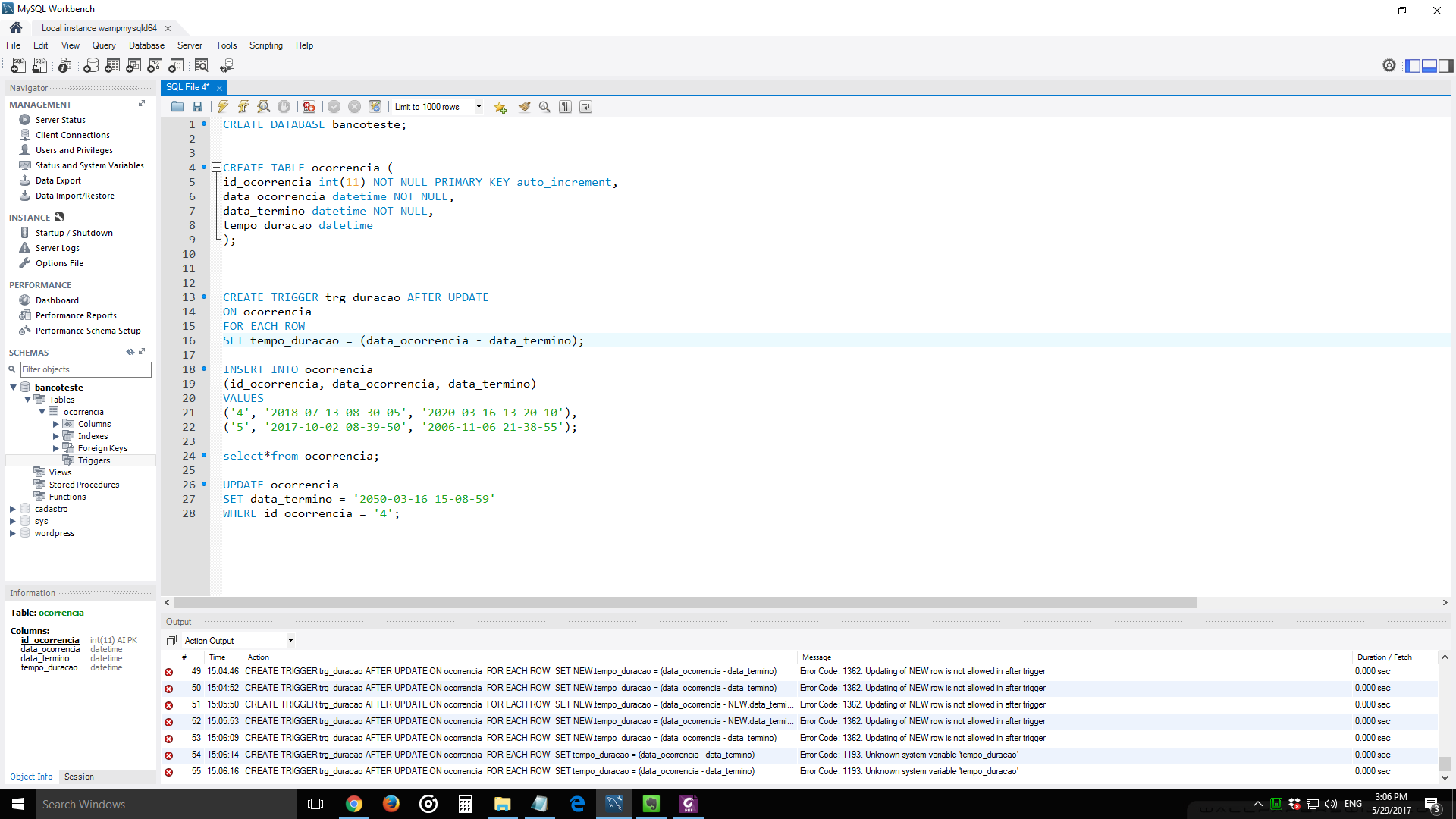Screen dimensions: 1456x819
Task: Commit transaction icon
Action: coord(334,107)
